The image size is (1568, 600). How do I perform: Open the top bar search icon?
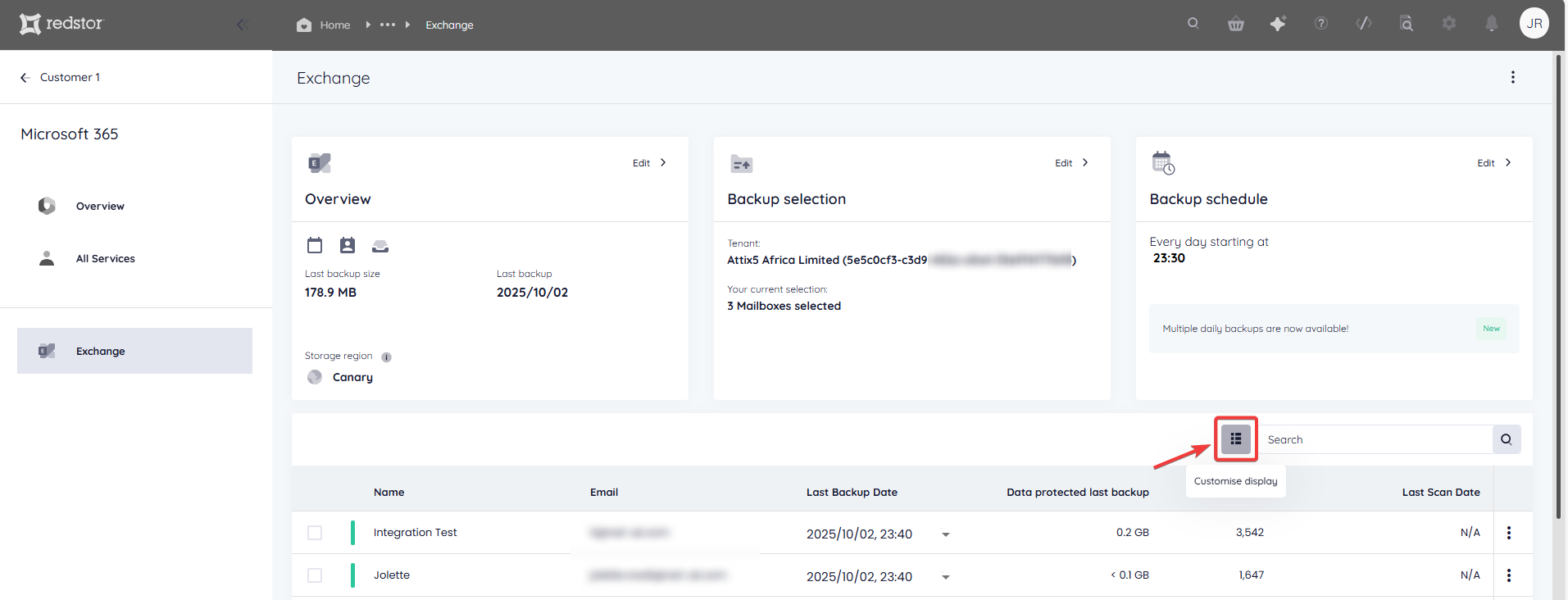click(x=1193, y=23)
